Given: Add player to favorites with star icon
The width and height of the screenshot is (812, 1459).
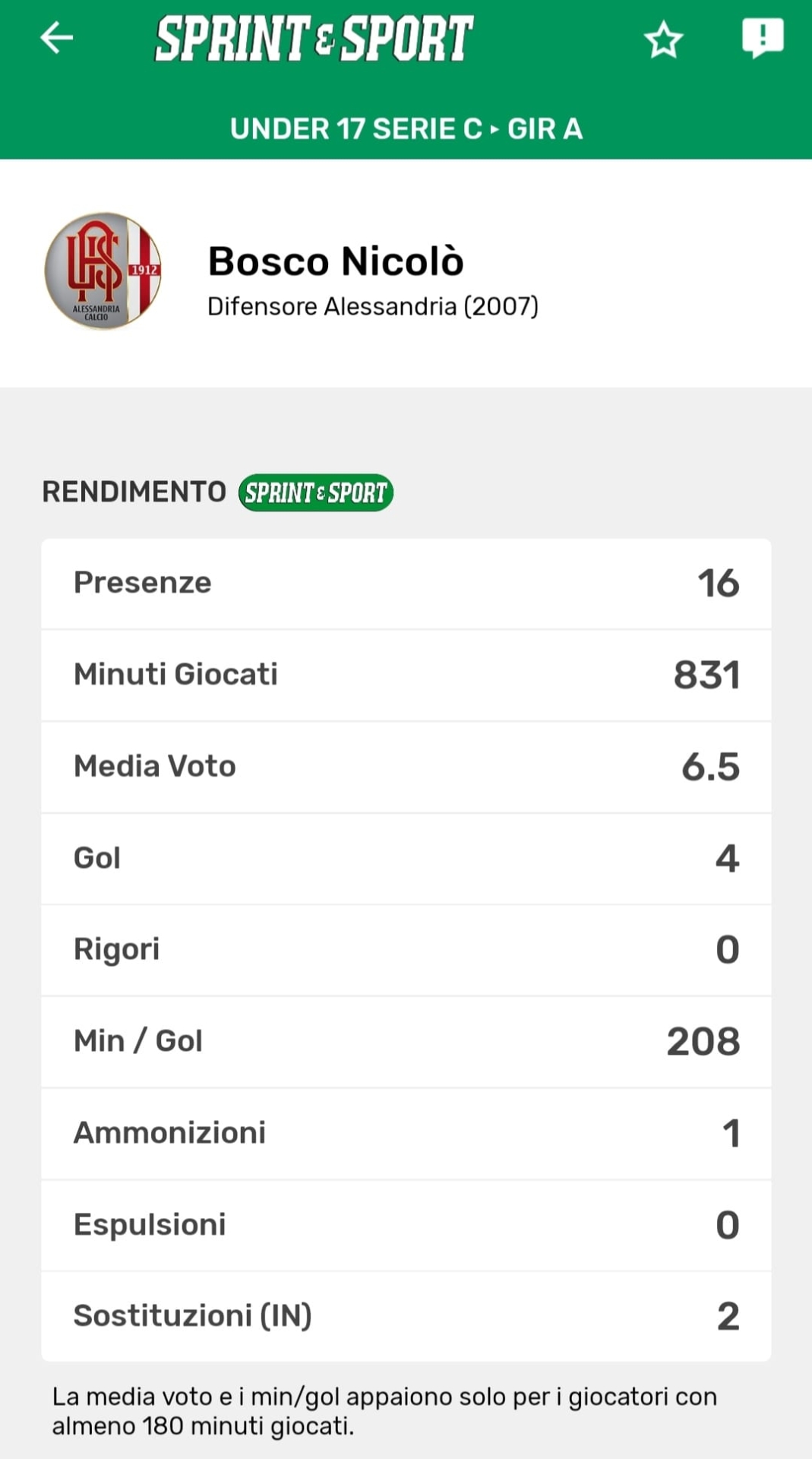Looking at the screenshot, I should (x=663, y=40).
